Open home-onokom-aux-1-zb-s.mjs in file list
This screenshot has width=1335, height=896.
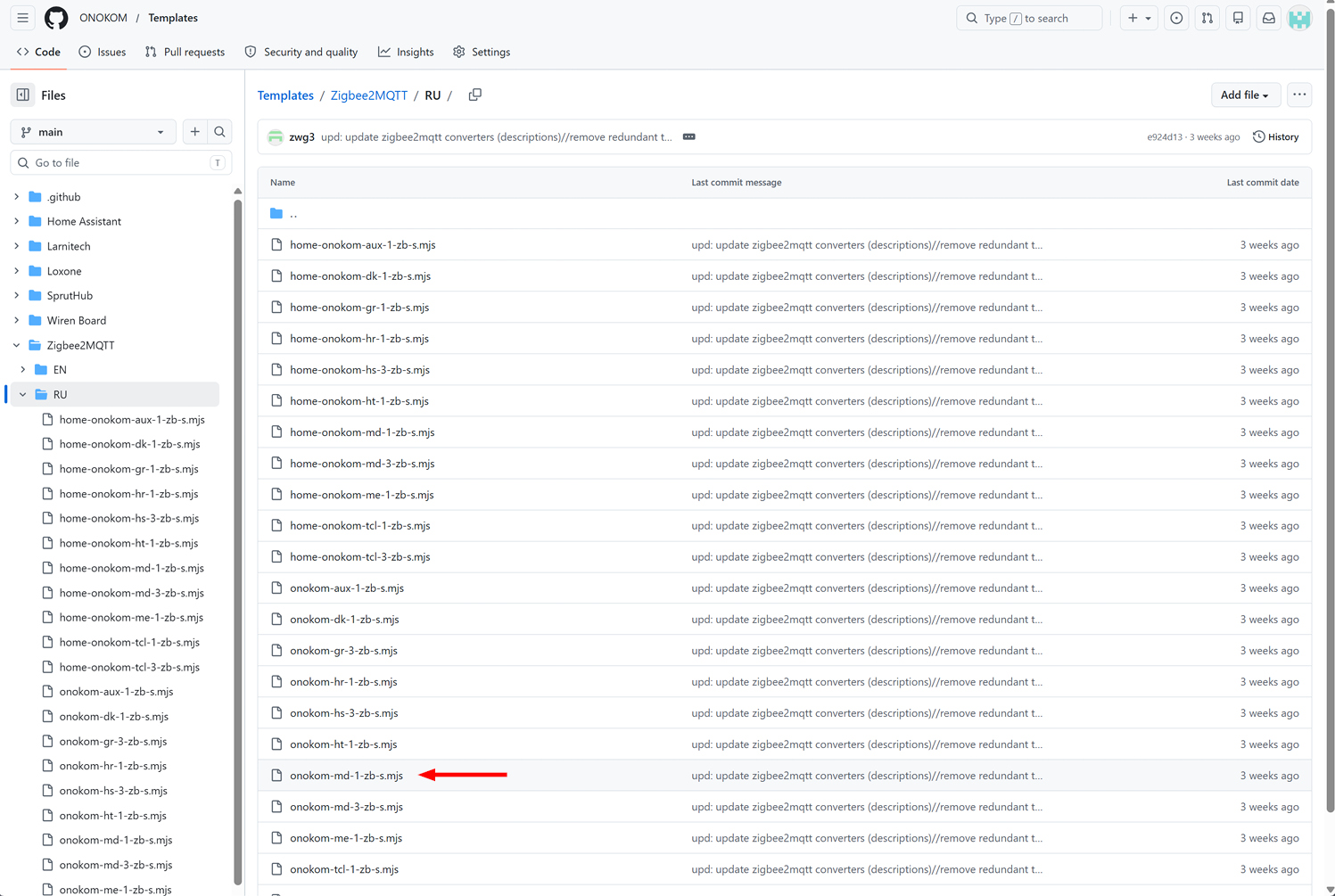[x=363, y=245]
